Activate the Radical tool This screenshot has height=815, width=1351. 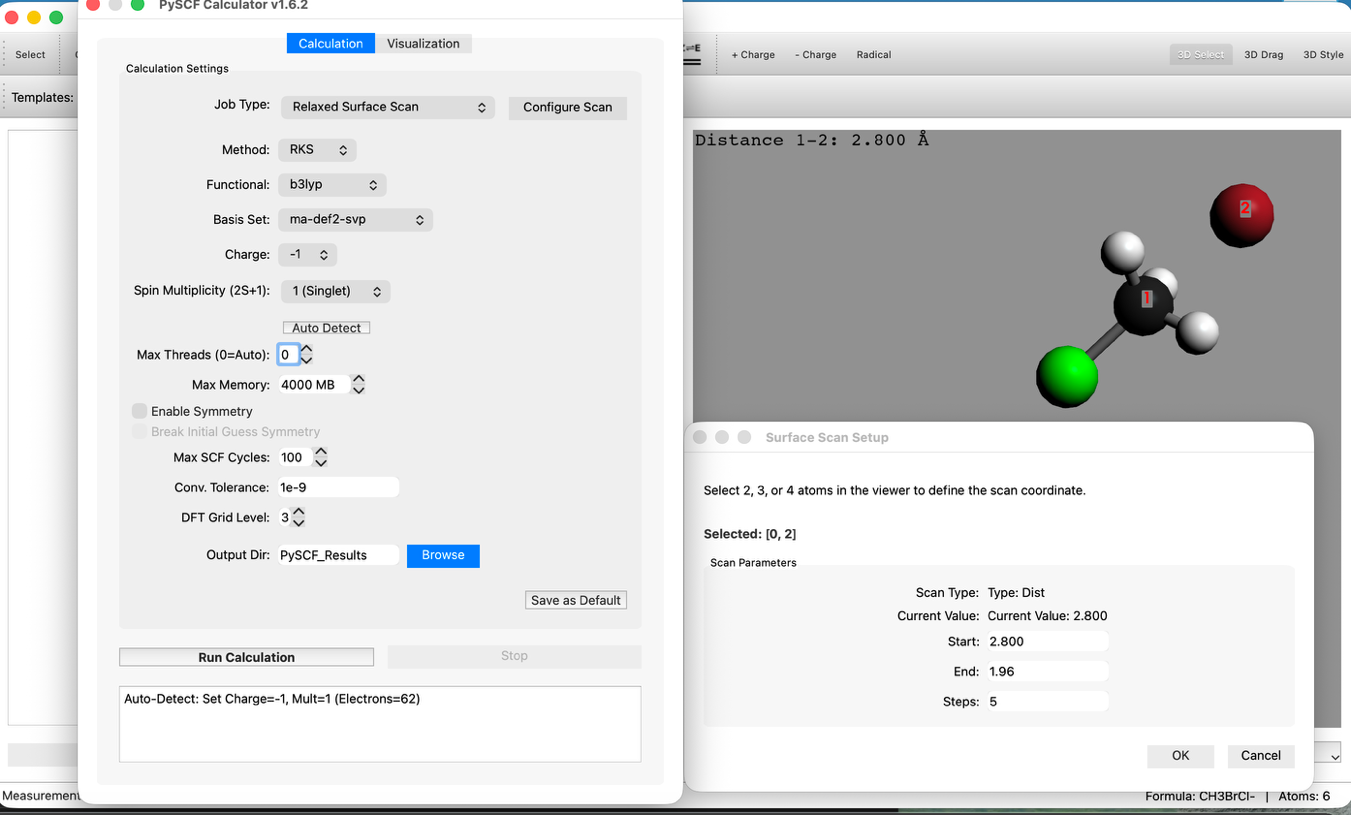click(x=873, y=55)
